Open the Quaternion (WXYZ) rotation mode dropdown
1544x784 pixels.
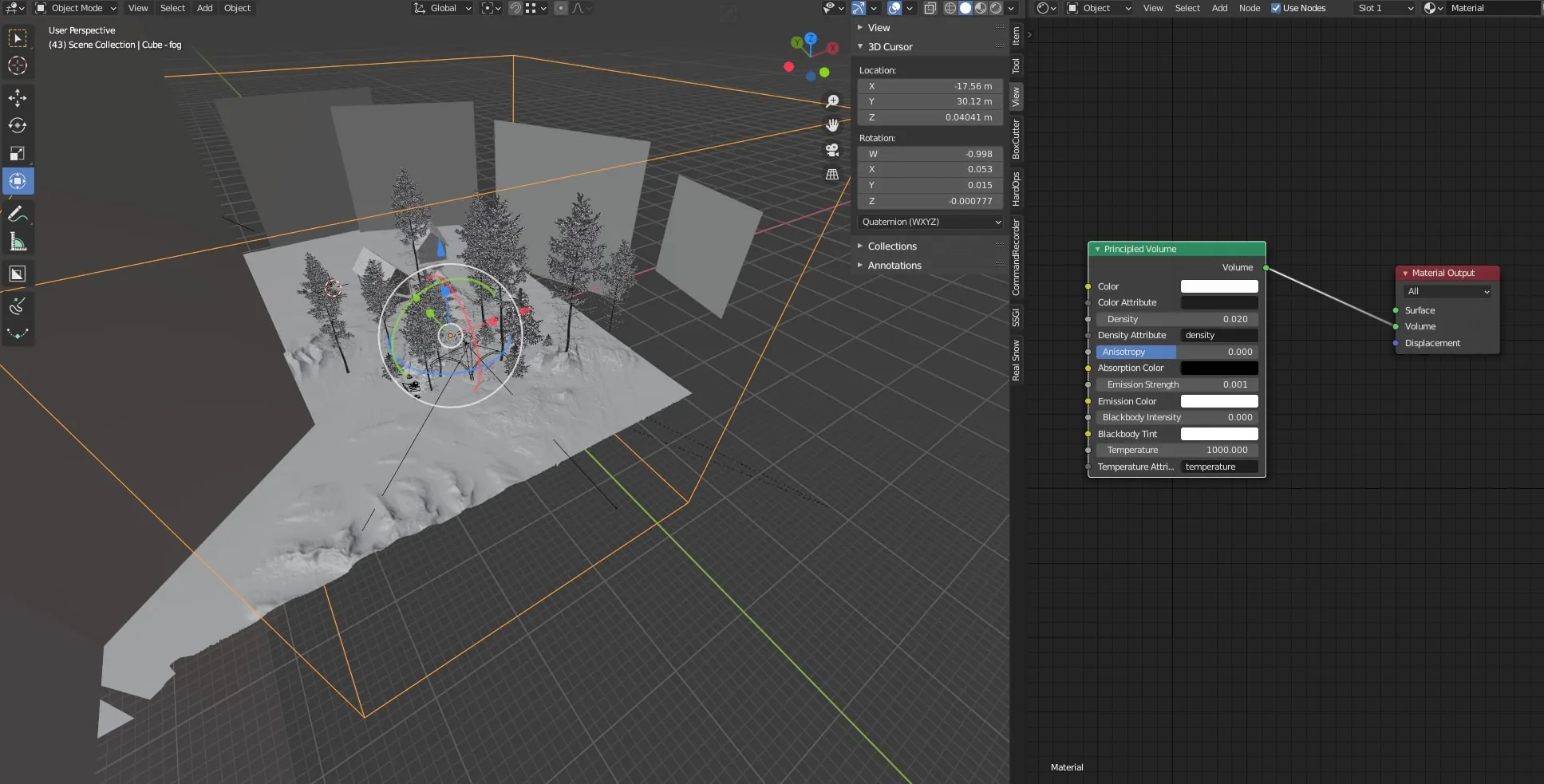930,222
